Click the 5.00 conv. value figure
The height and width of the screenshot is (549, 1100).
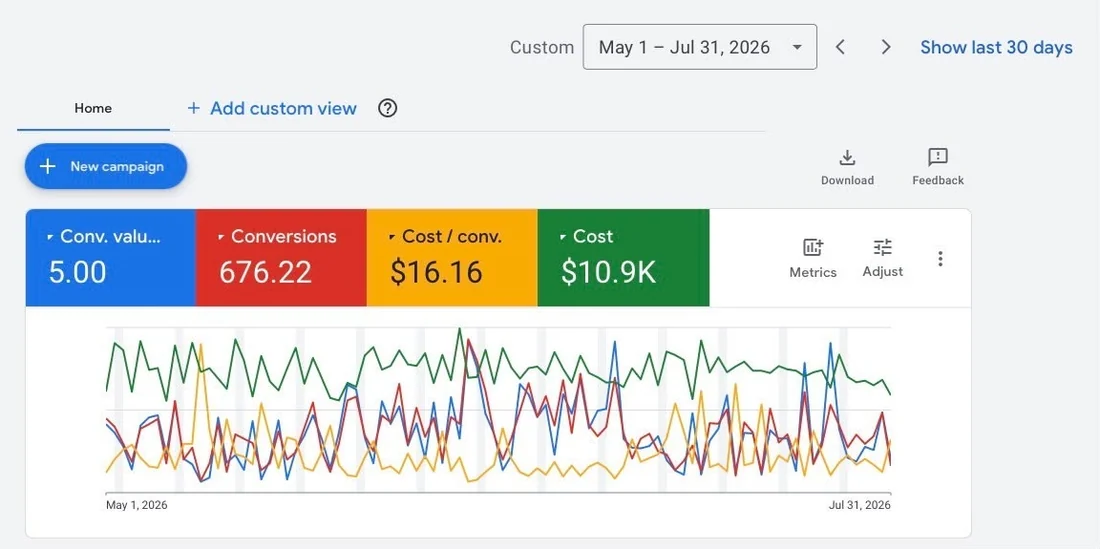(77, 272)
